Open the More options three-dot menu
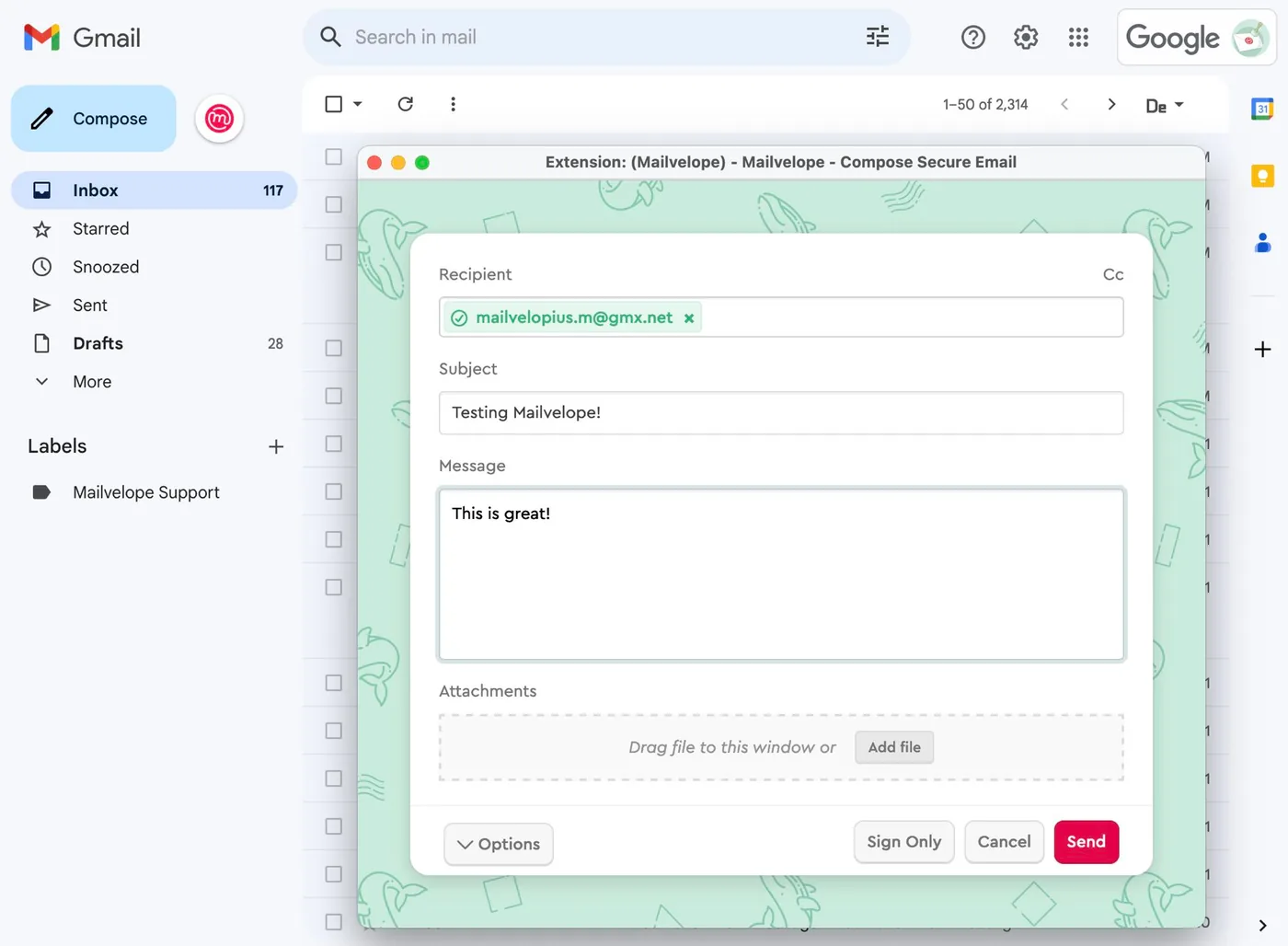This screenshot has height=946, width=1288. click(x=453, y=104)
